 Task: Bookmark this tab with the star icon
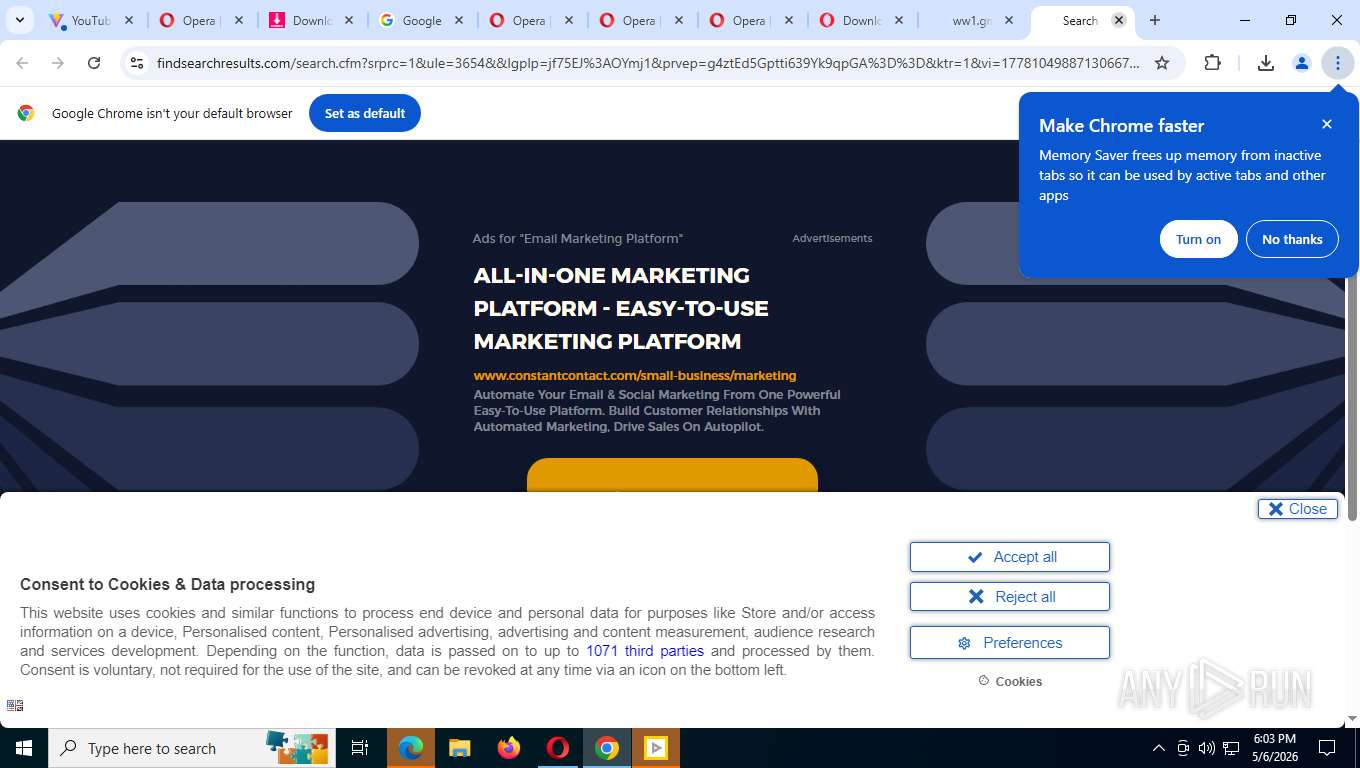[1162, 63]
